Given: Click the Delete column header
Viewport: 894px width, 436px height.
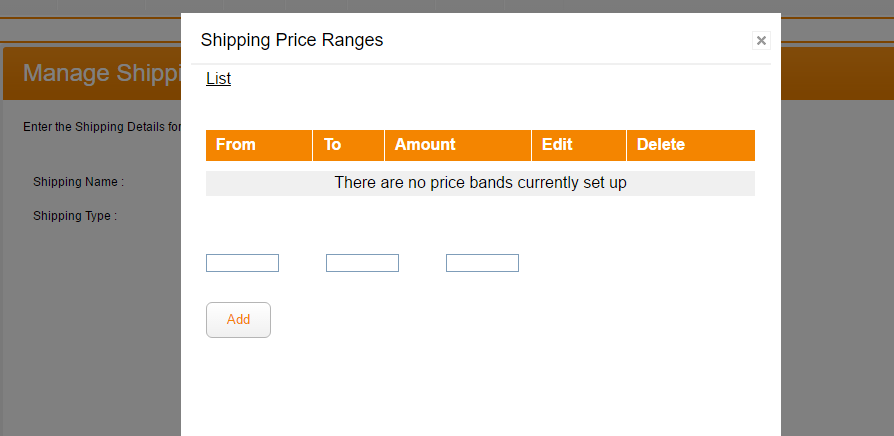Looking at the screenshot, I should coord(661,145).
